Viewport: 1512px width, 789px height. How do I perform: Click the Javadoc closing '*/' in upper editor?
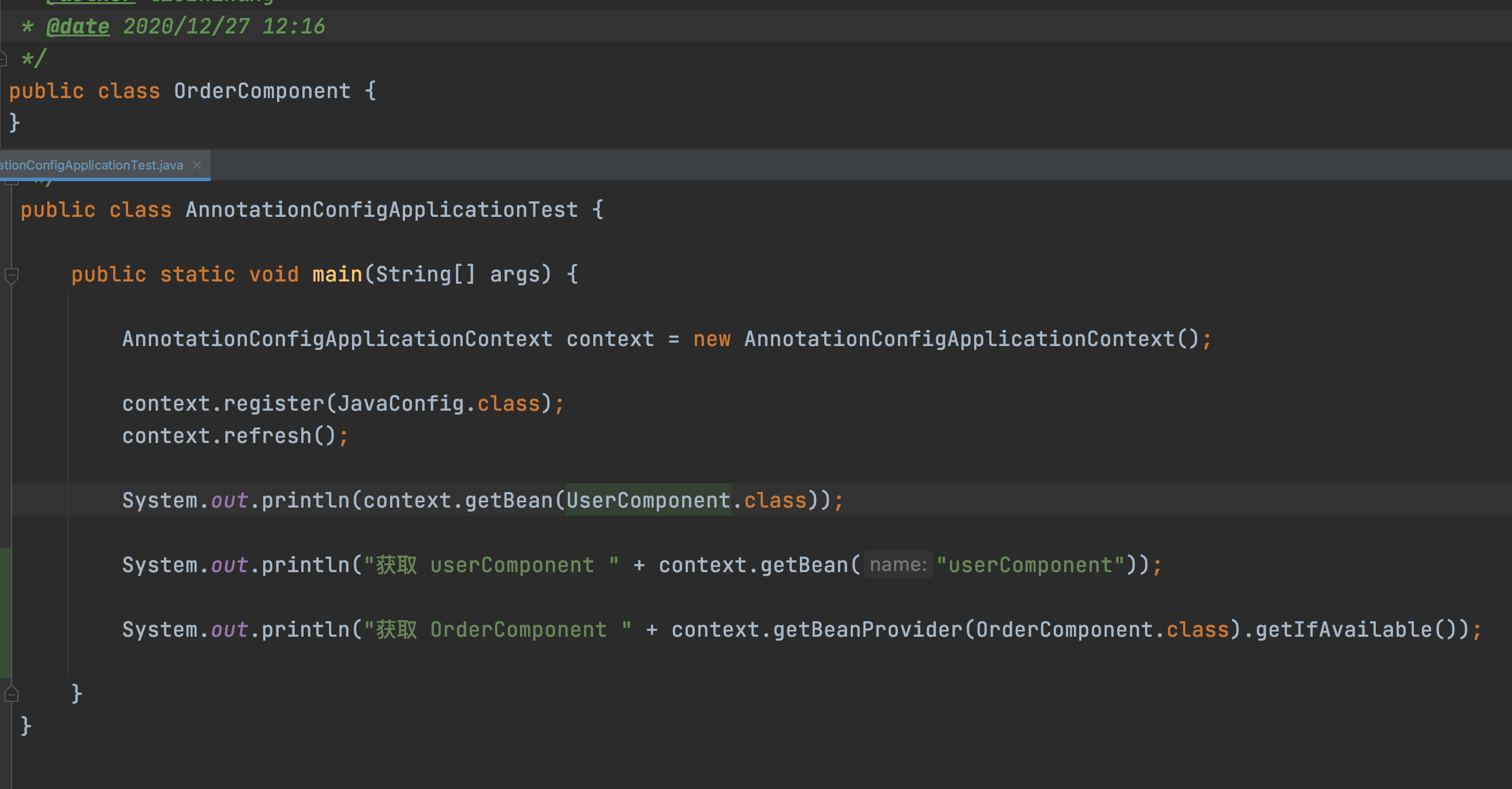point(33,59)
